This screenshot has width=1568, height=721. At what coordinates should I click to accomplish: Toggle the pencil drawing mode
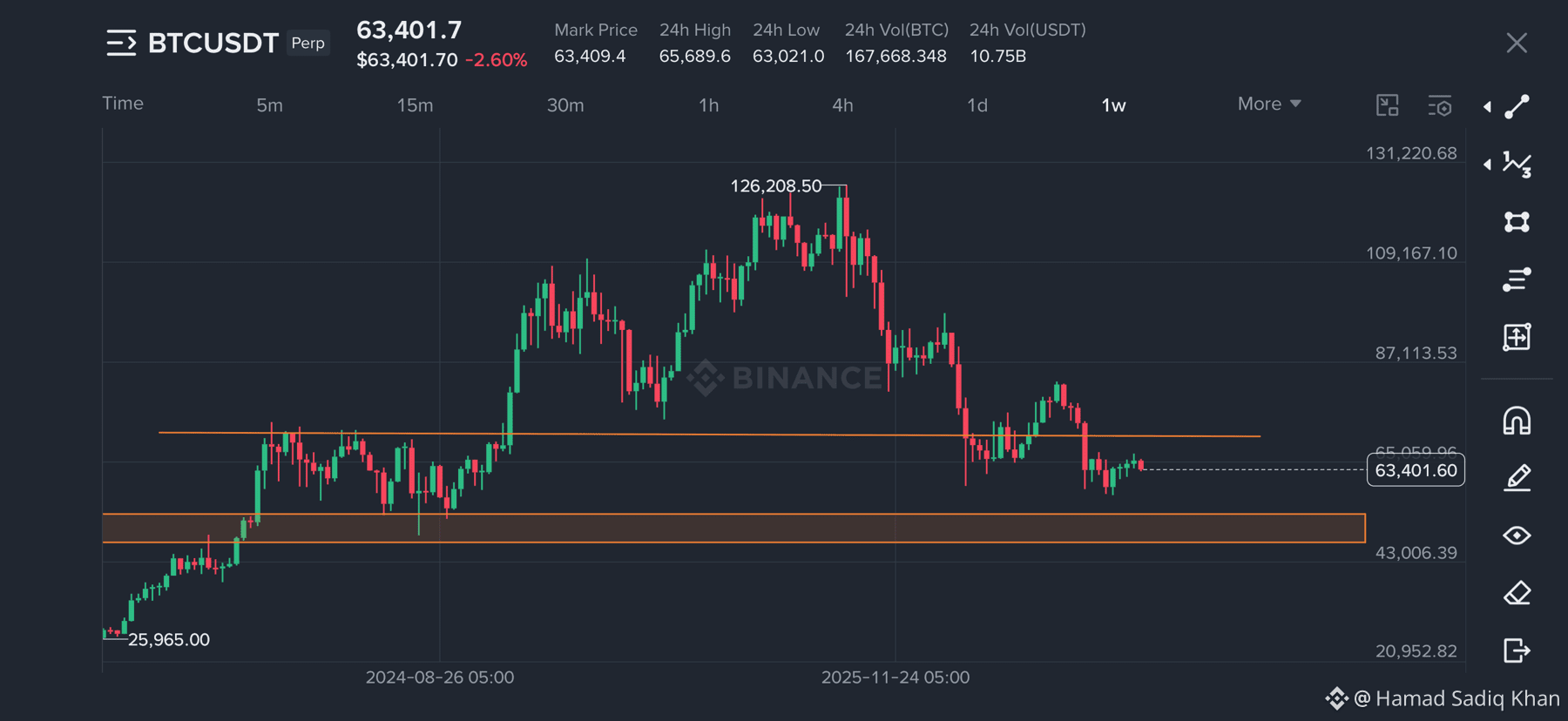pyautogui.click(x=1517, y=478)
